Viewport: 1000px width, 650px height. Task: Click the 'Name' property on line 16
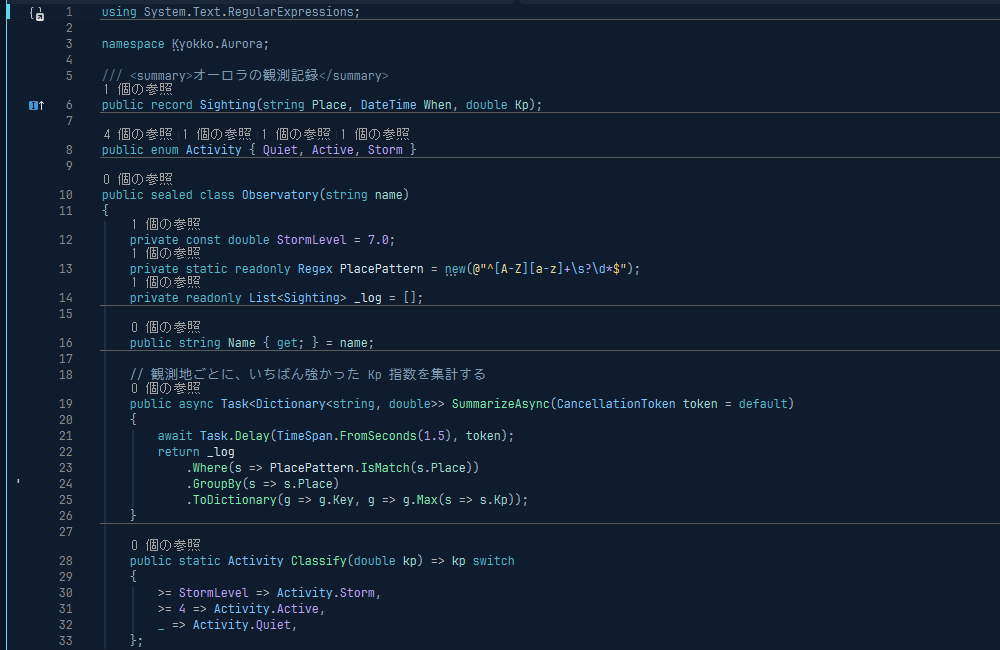click(x=242, y=343)
